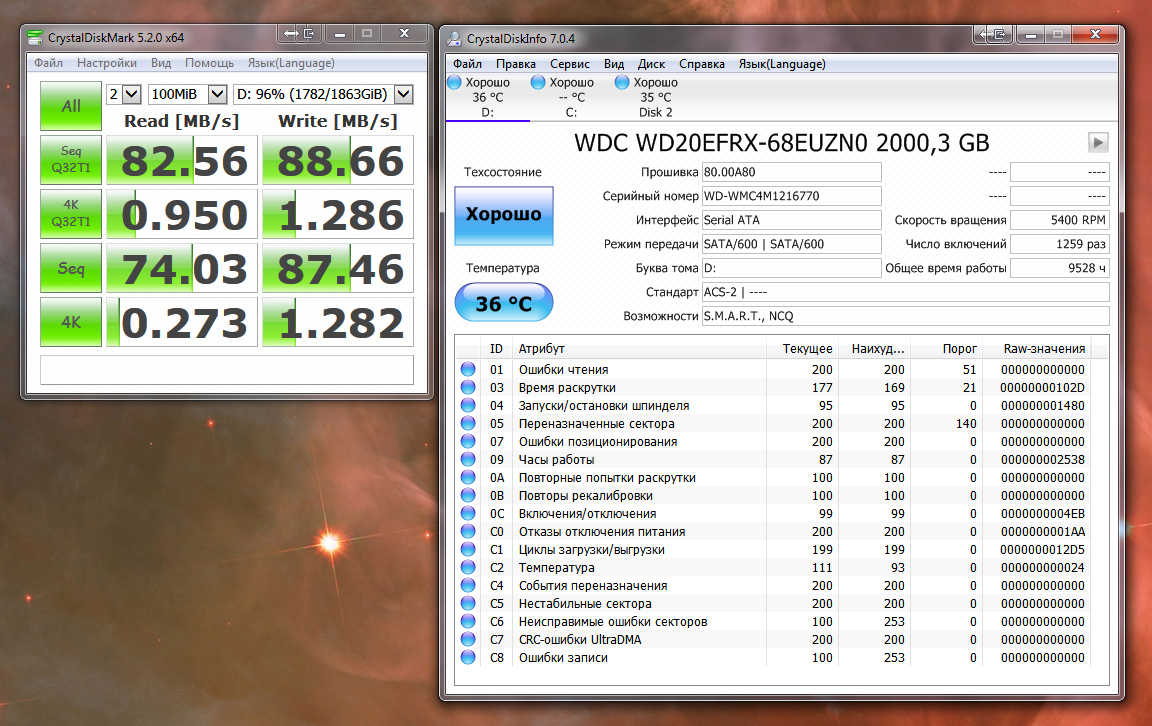Click Возможности field S.M.A.R.T., NCQ
Image resolution: width=1152 pixels, height=726 pixels.
(905, 316)
